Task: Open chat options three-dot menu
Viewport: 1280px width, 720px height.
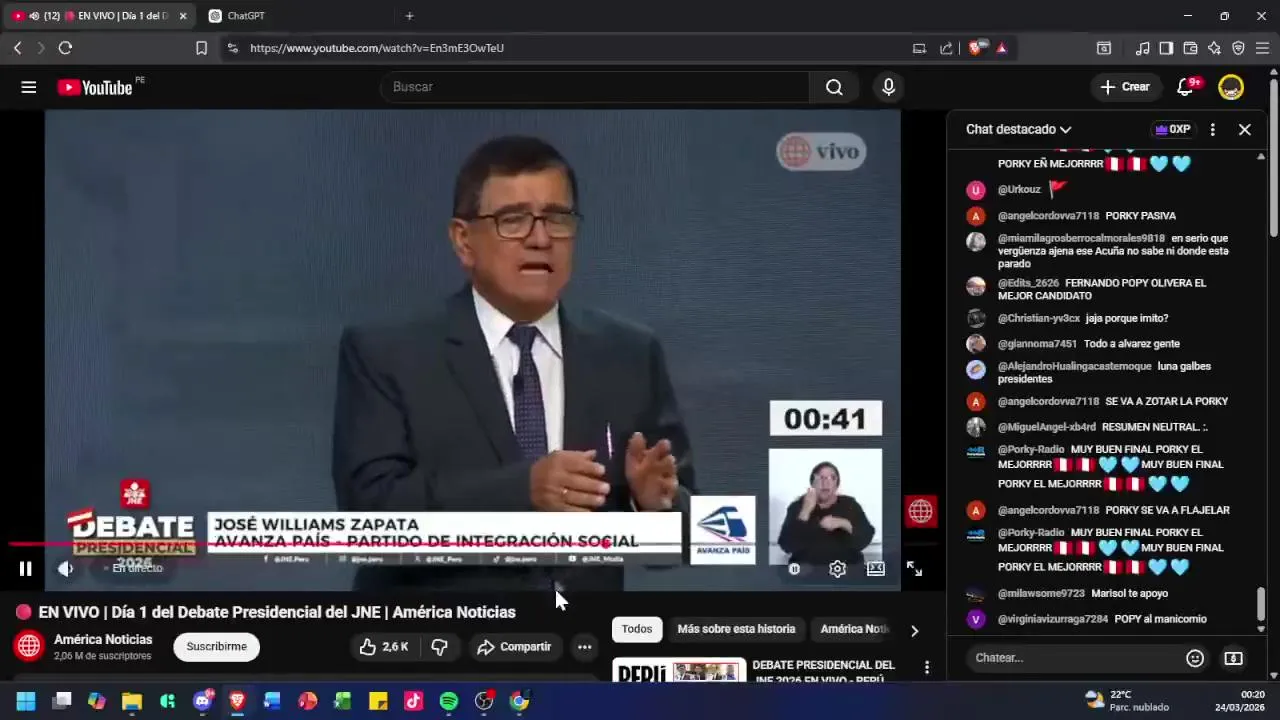Action: (1212, 129)
